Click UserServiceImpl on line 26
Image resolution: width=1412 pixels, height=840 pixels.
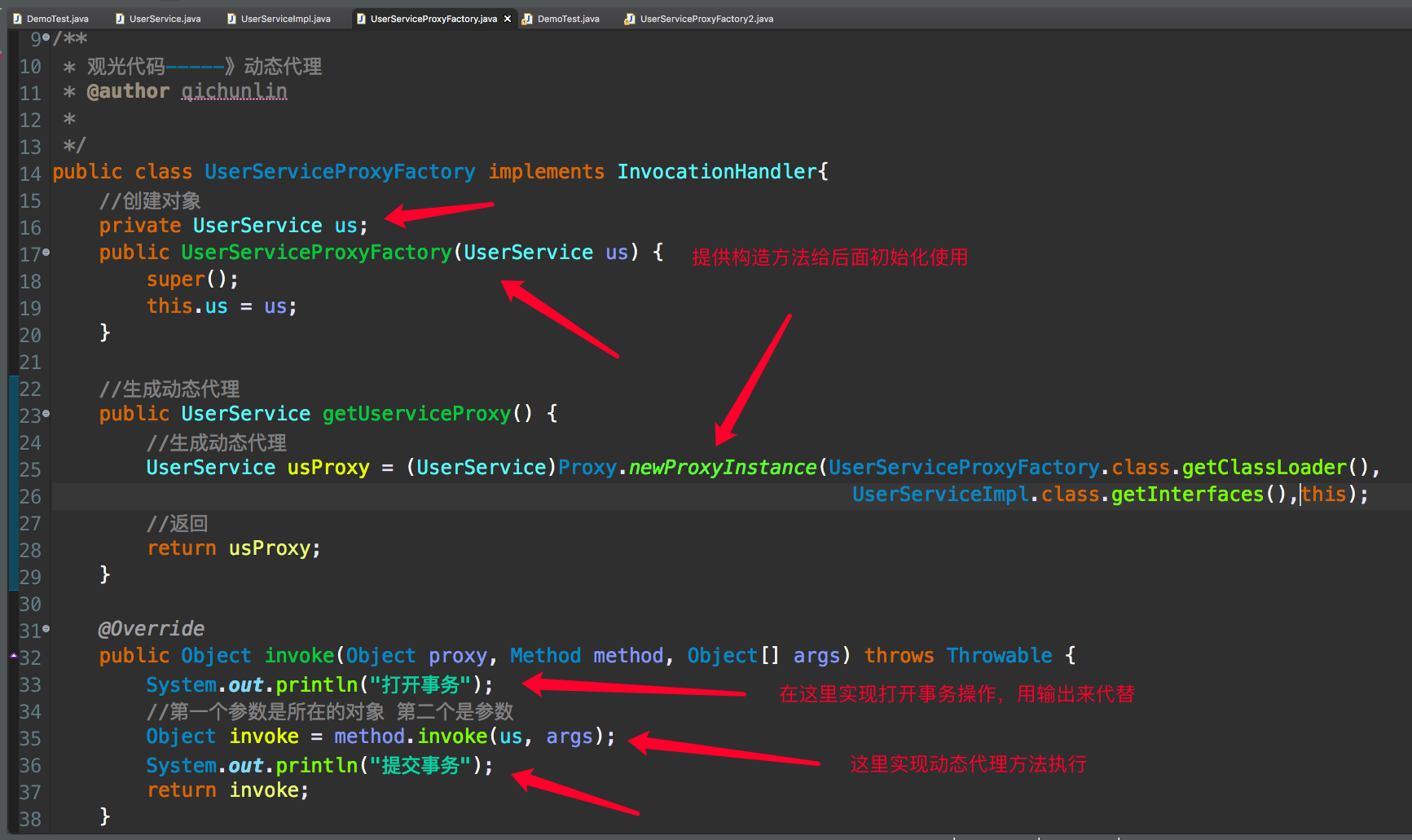(x=940, y=495)
